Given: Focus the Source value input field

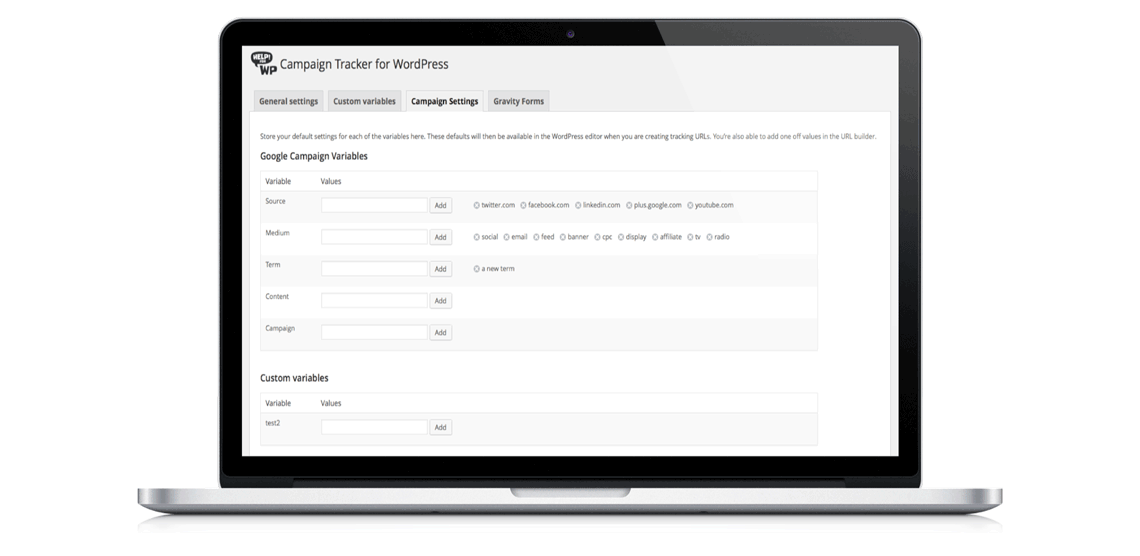Looking at the screenshot, I should coord(374,205).
